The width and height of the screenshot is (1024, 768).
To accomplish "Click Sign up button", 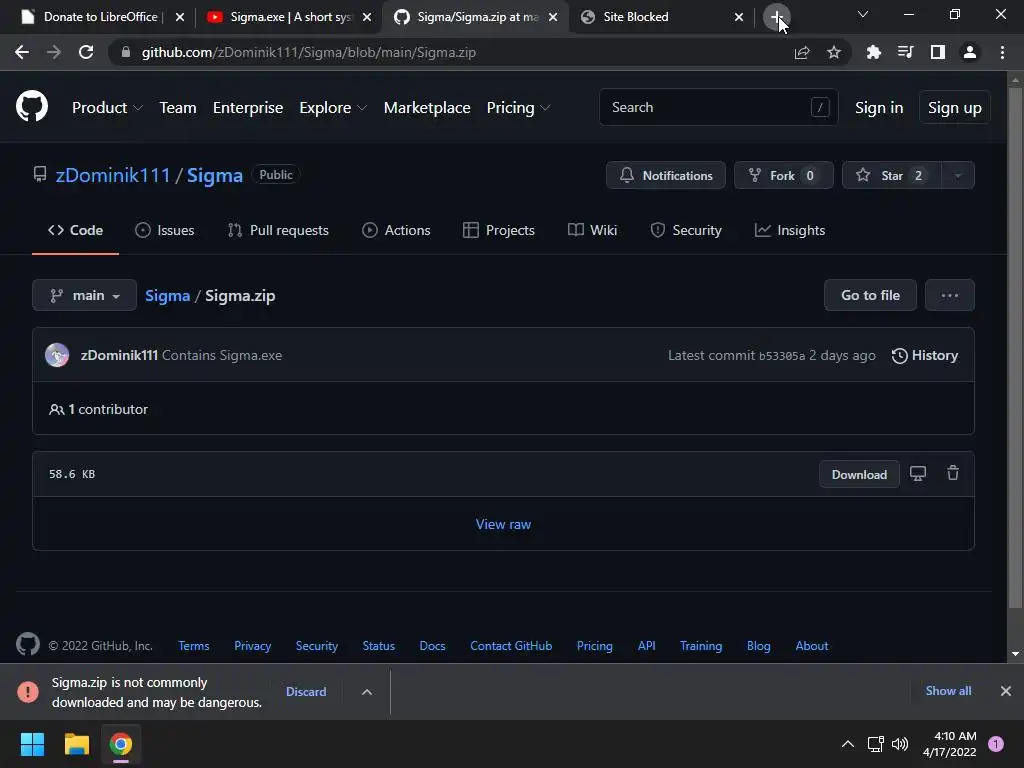I will coord(954,107).
